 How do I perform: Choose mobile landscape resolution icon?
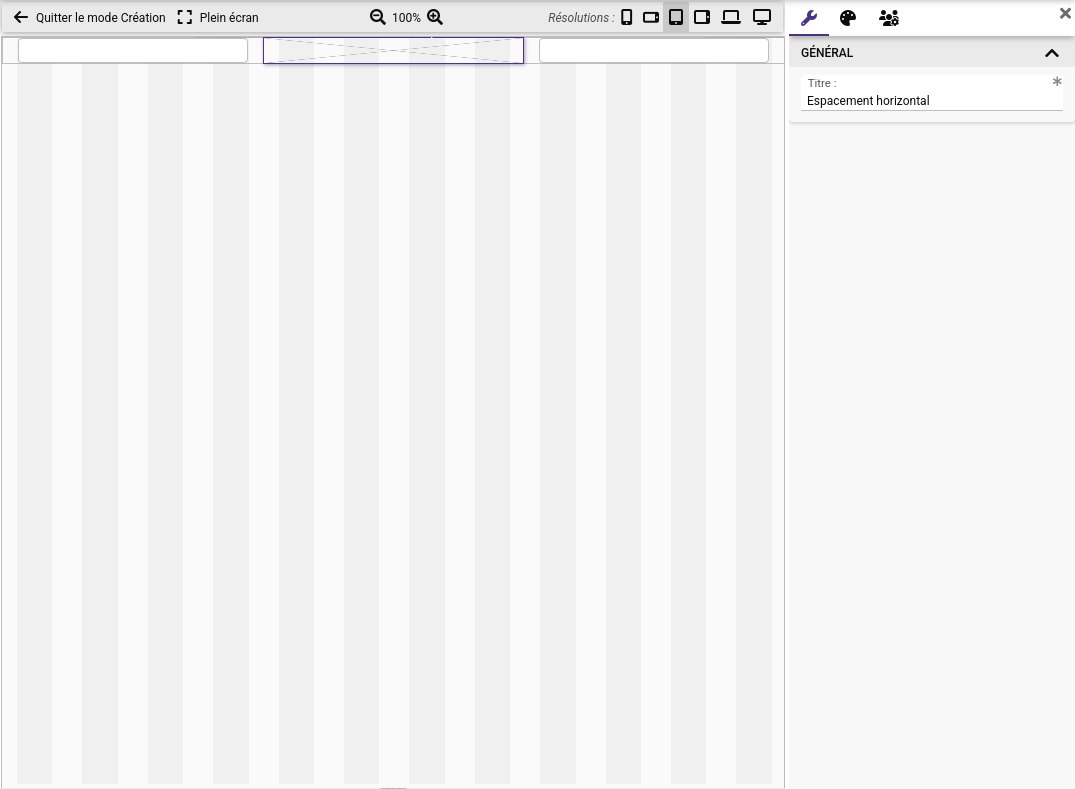pyautogui.click(x=651, y=17)
